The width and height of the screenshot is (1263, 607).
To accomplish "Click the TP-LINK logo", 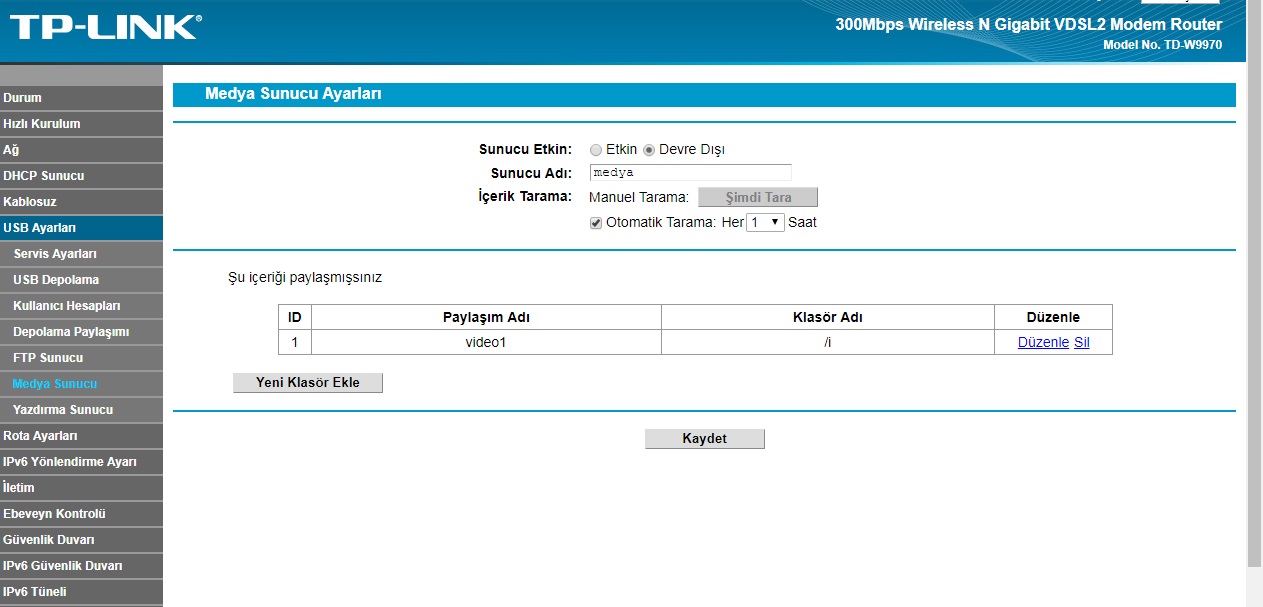I will [x=104, y=27].
